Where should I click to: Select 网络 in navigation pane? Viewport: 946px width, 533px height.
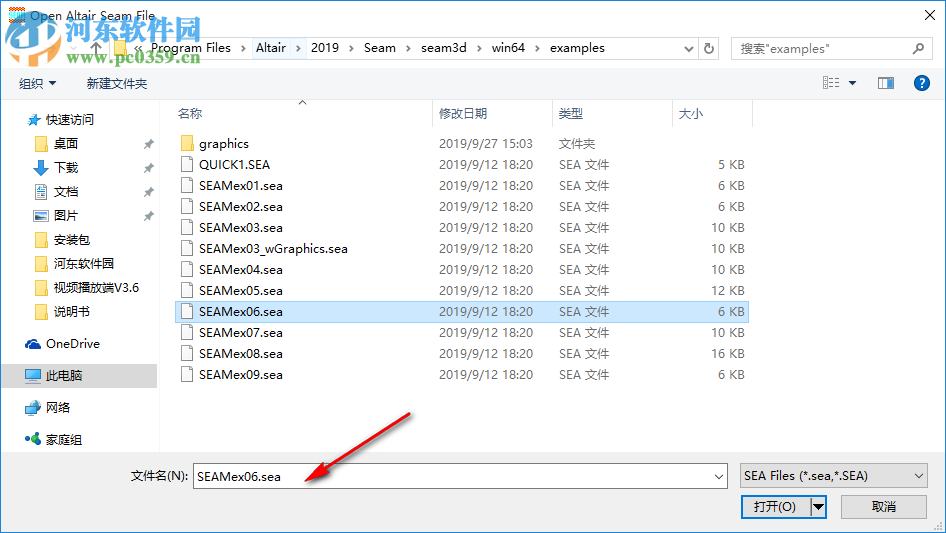tap(58, 407)
